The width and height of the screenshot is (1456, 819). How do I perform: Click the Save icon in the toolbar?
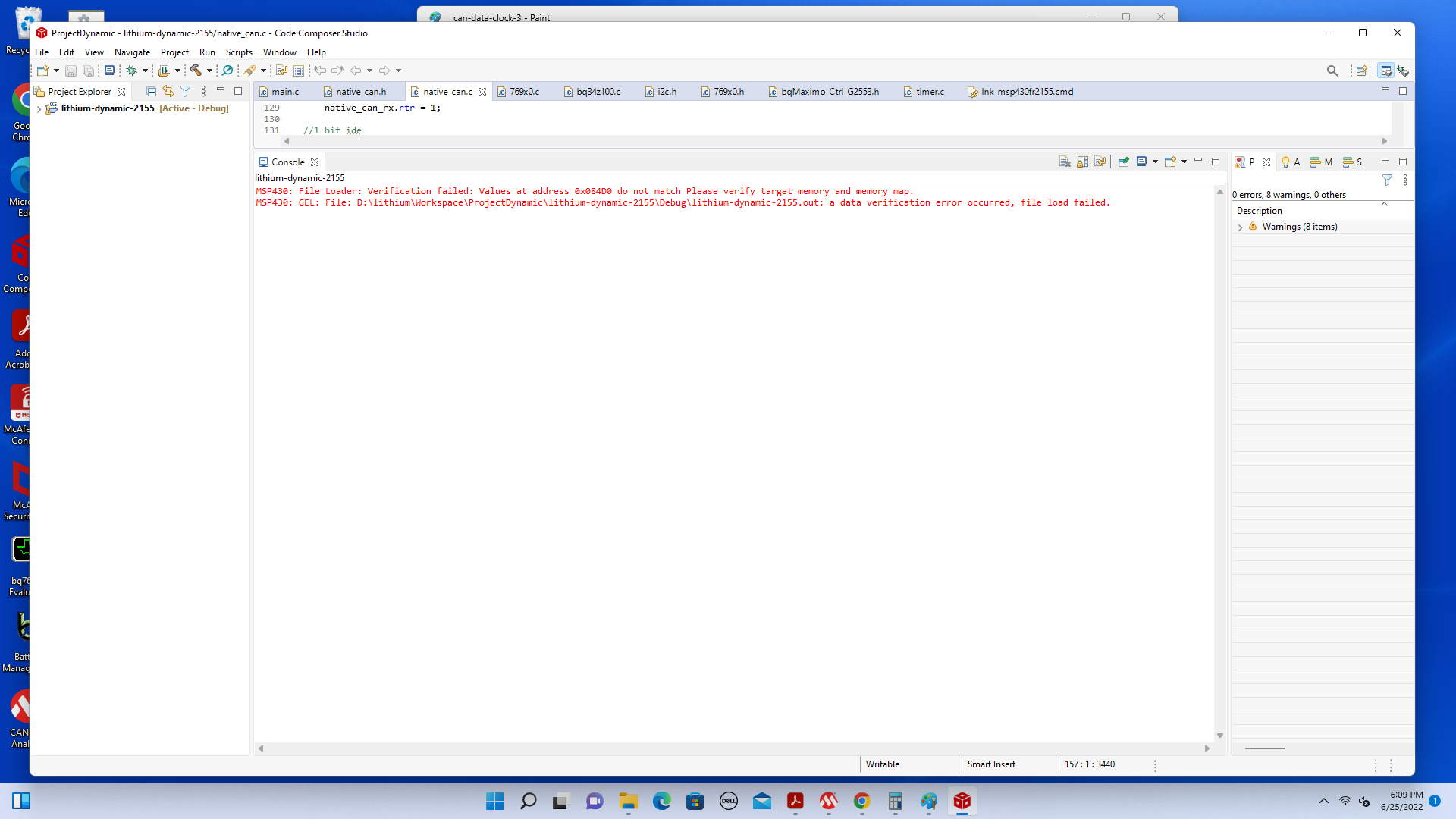71,71
